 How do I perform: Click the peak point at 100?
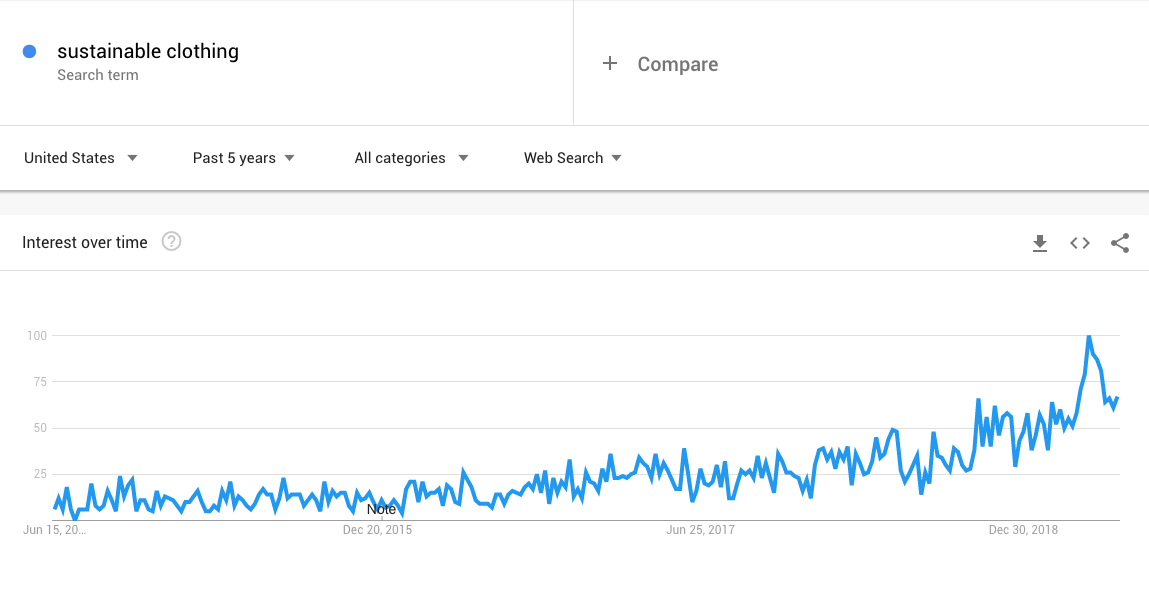coord(1089,336)
